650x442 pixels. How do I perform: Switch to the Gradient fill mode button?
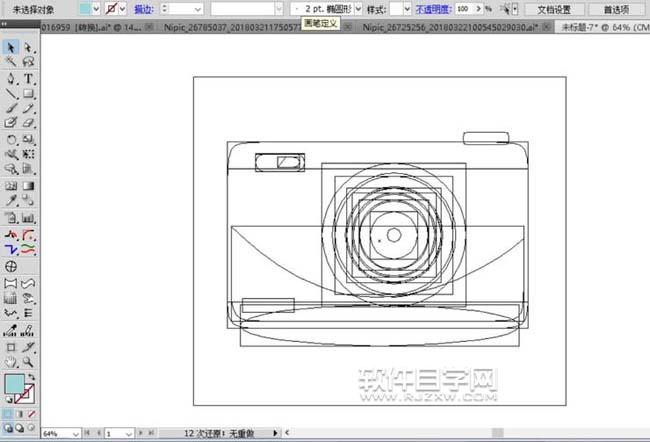tap(20, 413)
